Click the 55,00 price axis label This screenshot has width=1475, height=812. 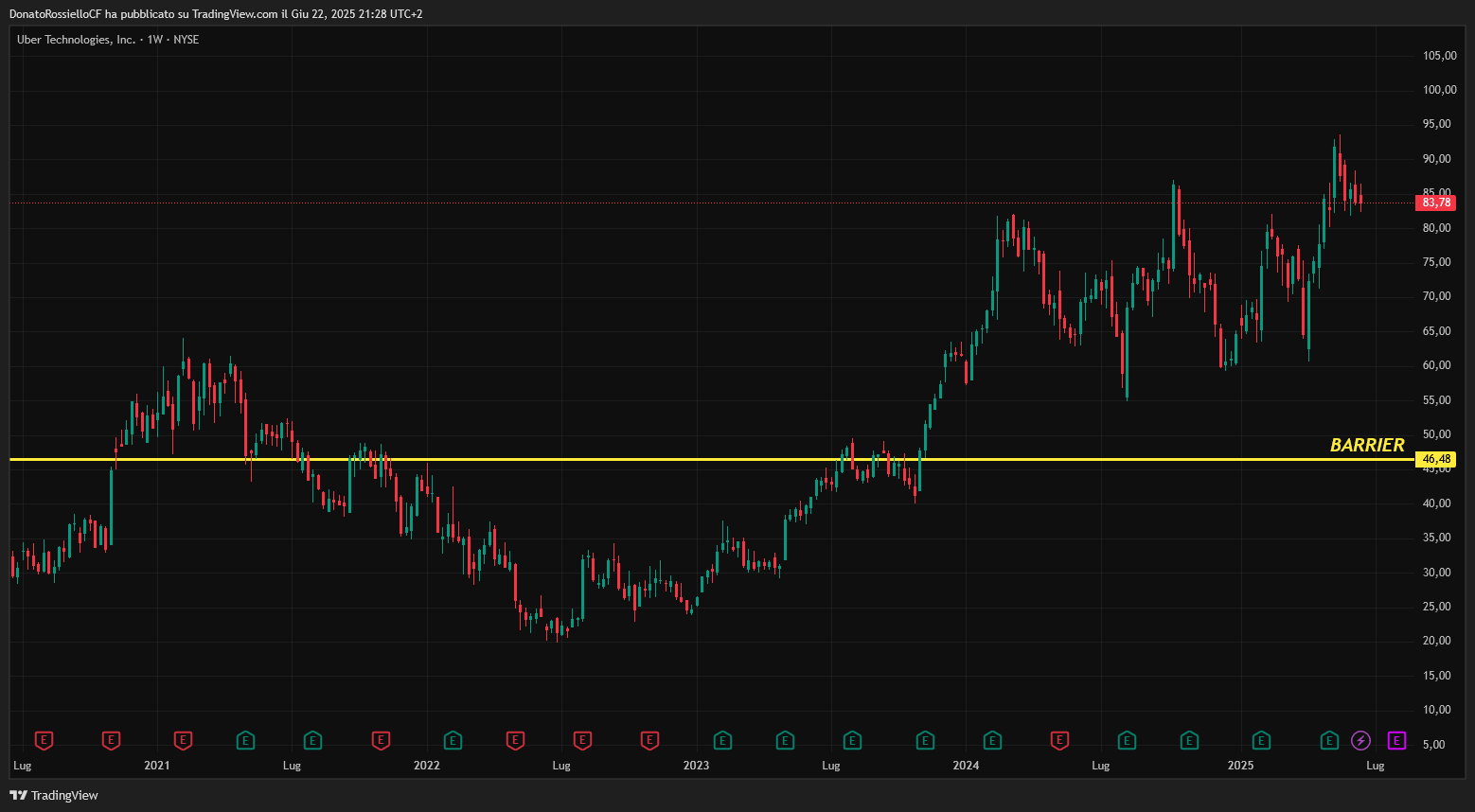1437,400
